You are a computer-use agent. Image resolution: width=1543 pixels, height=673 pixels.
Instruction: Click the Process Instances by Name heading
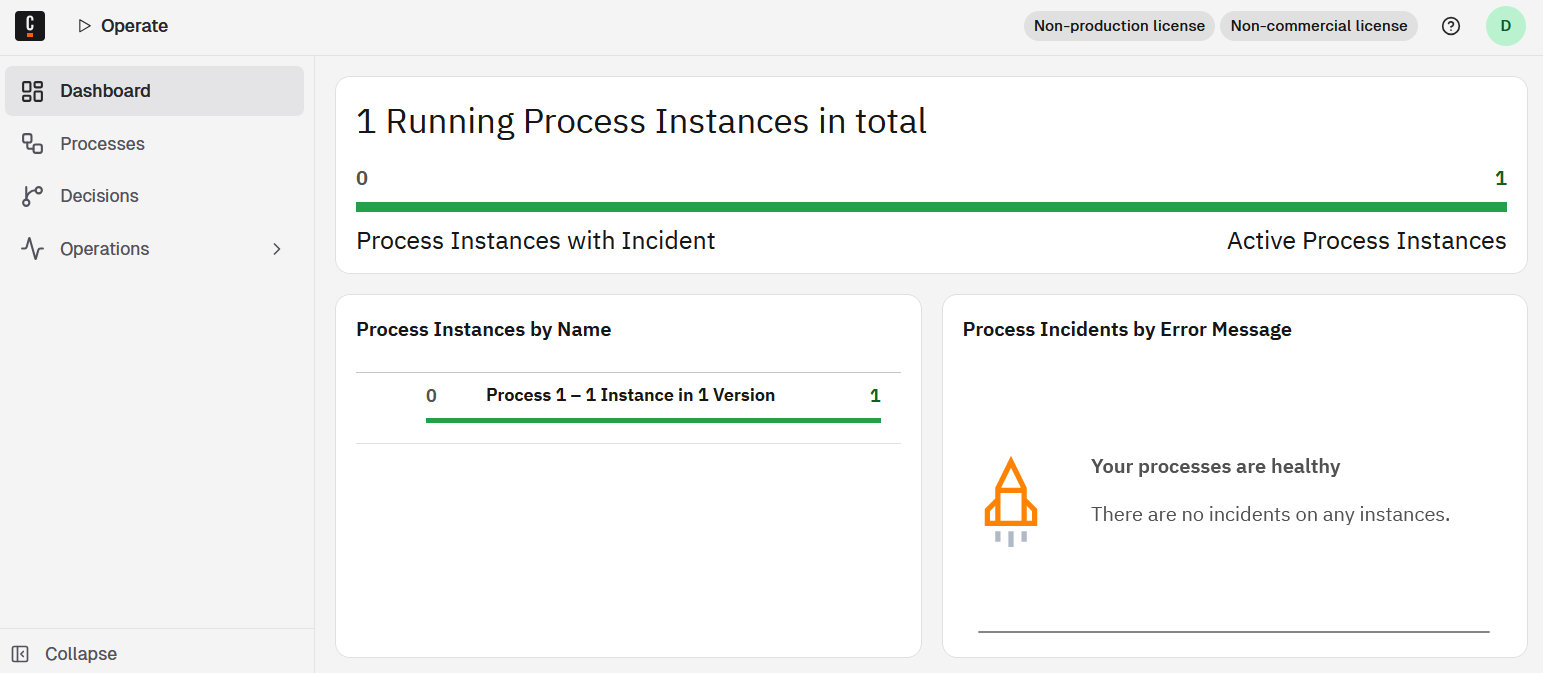(x=483, y=329)
